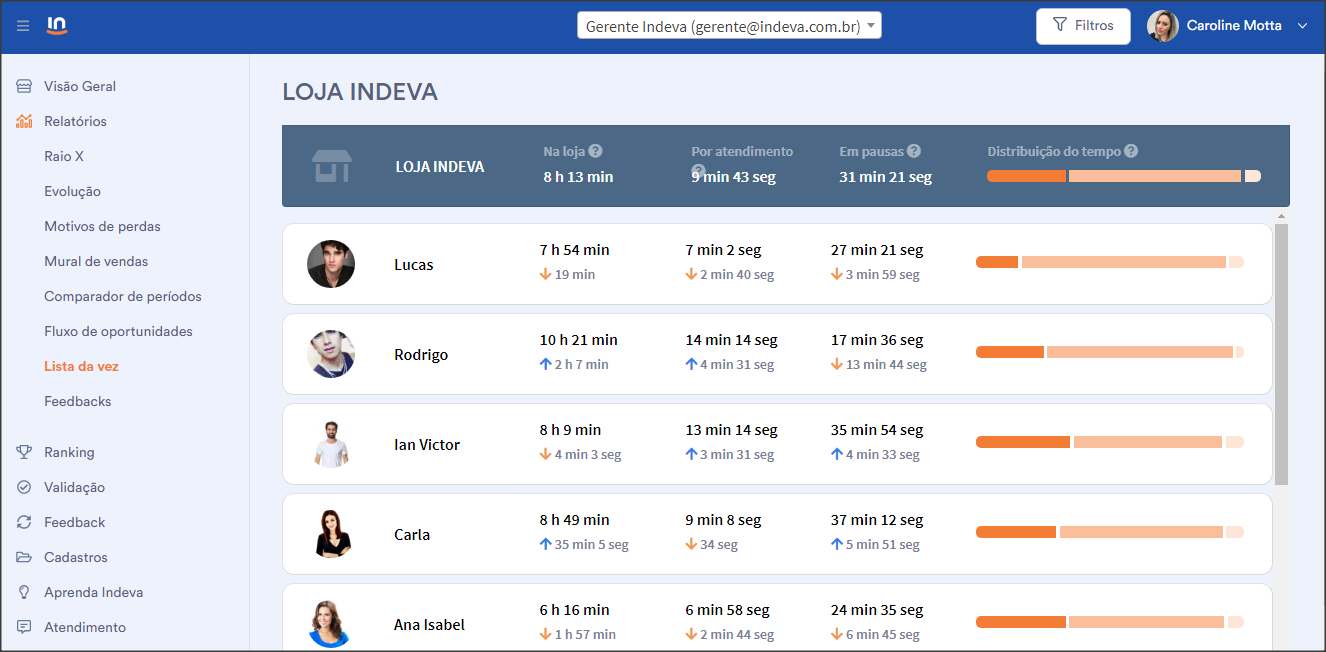The image size is (1326, 652).
Task: Expand the Caroline Motta user menu
Action: pyautogui.click(x=1302, y=26)
